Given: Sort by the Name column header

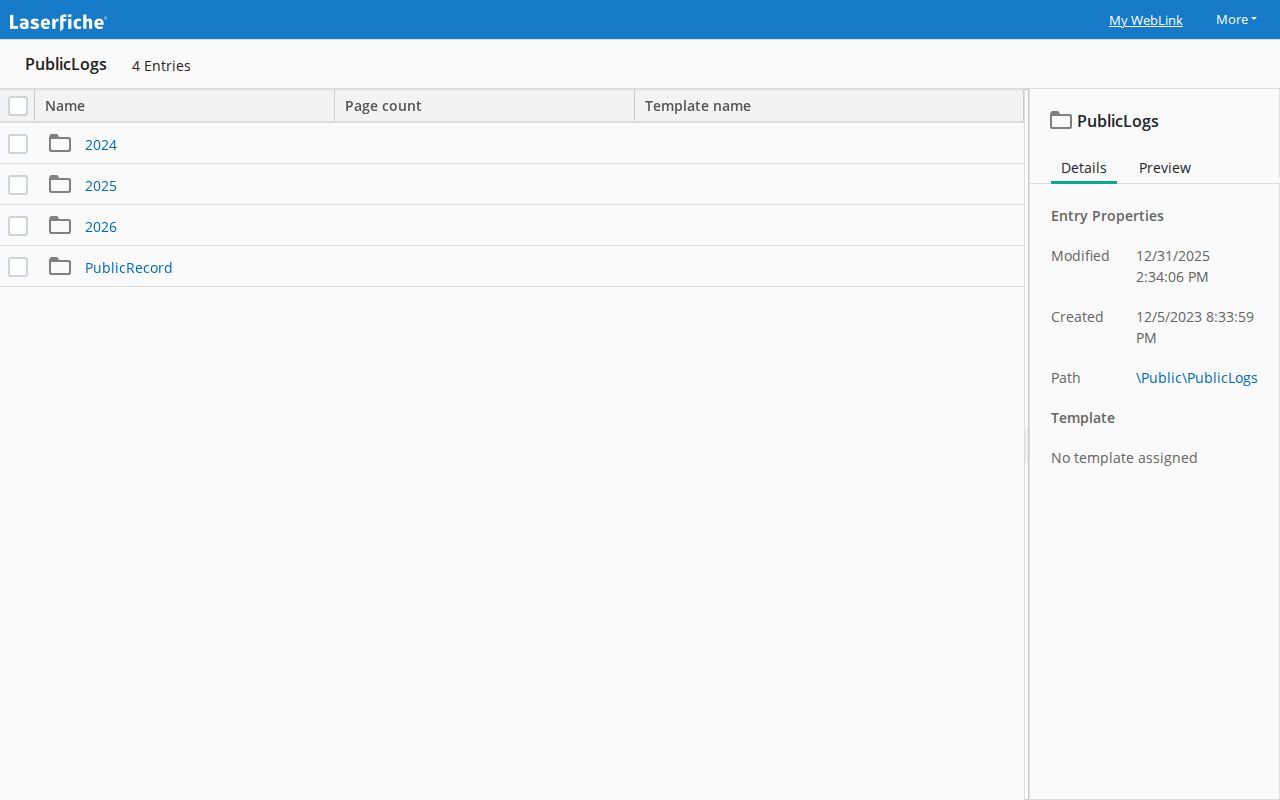Looking at the screenshot, I should [185, 106].
